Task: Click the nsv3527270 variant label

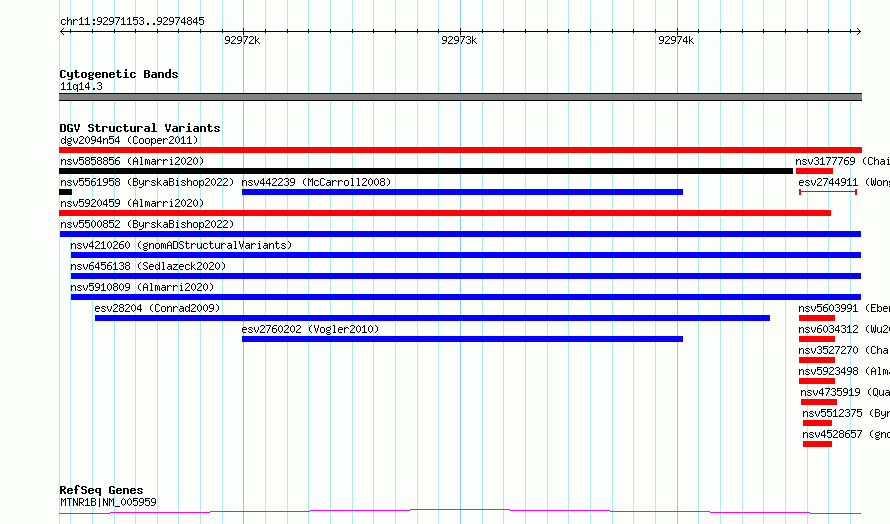Action: pyautogui.click(x=844, y=350)
